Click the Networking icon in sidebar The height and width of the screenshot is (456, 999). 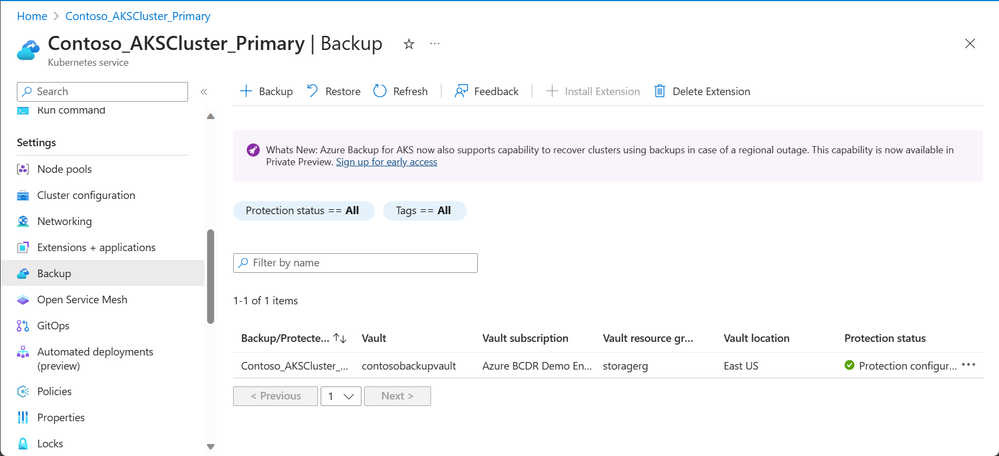pyautogui.click(x=23, y=222)
